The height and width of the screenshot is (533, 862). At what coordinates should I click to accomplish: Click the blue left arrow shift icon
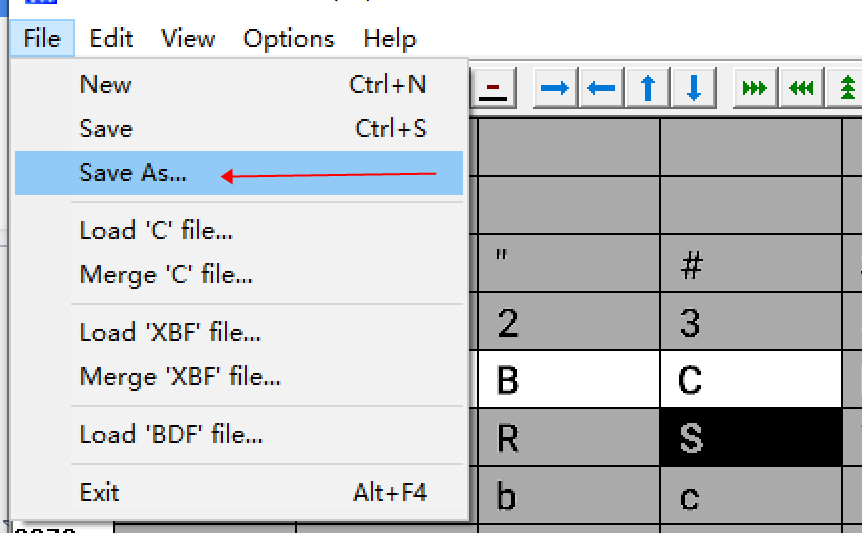click(x=601, y=88)
